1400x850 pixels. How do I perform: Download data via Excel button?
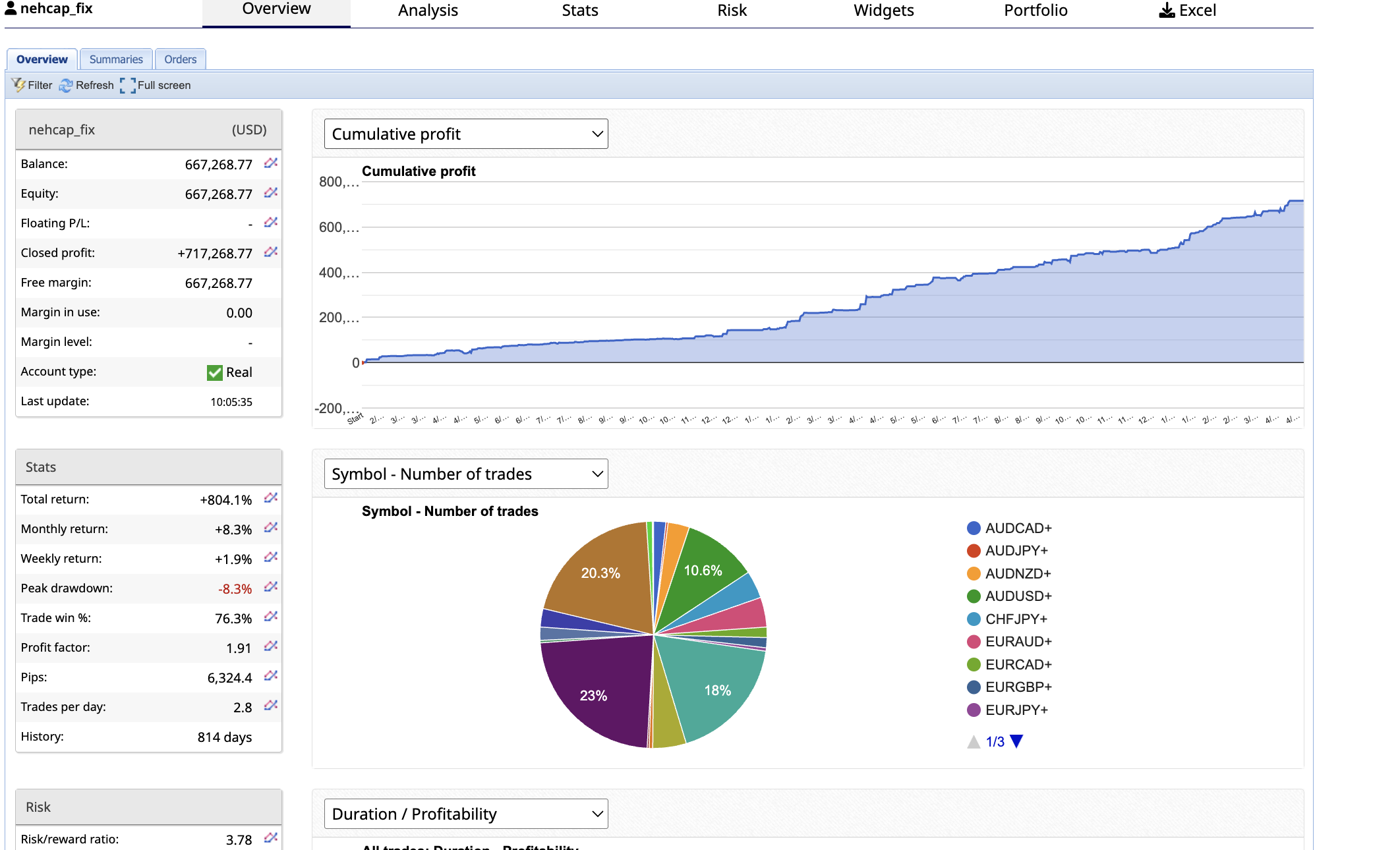tap(1187, 11)
